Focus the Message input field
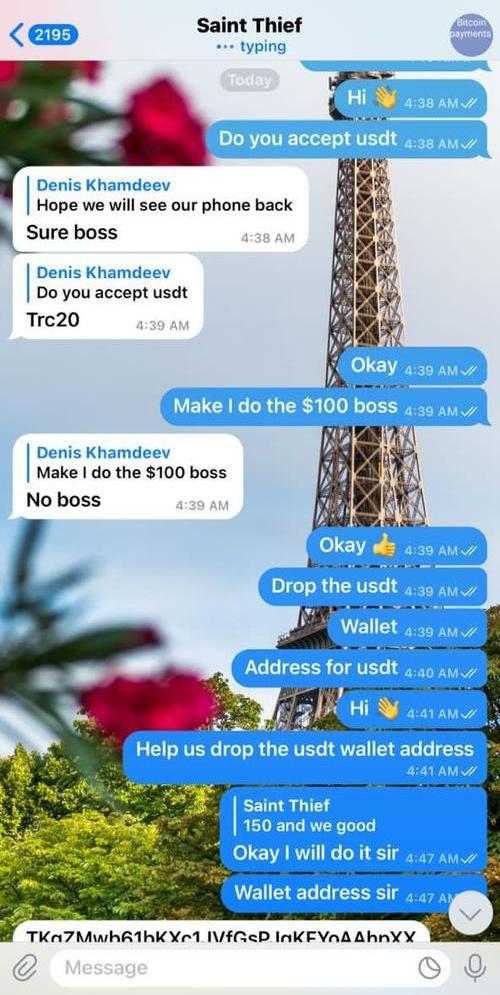This screenshot has width=500, height=995. tap(249, 968)
